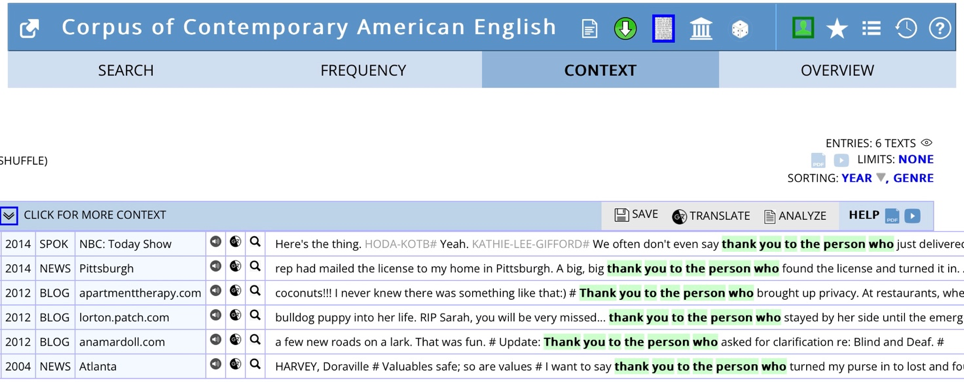Click the TRANSLATE button
The width and height of the screenshot is (964, 382).
tap(711, 216)
